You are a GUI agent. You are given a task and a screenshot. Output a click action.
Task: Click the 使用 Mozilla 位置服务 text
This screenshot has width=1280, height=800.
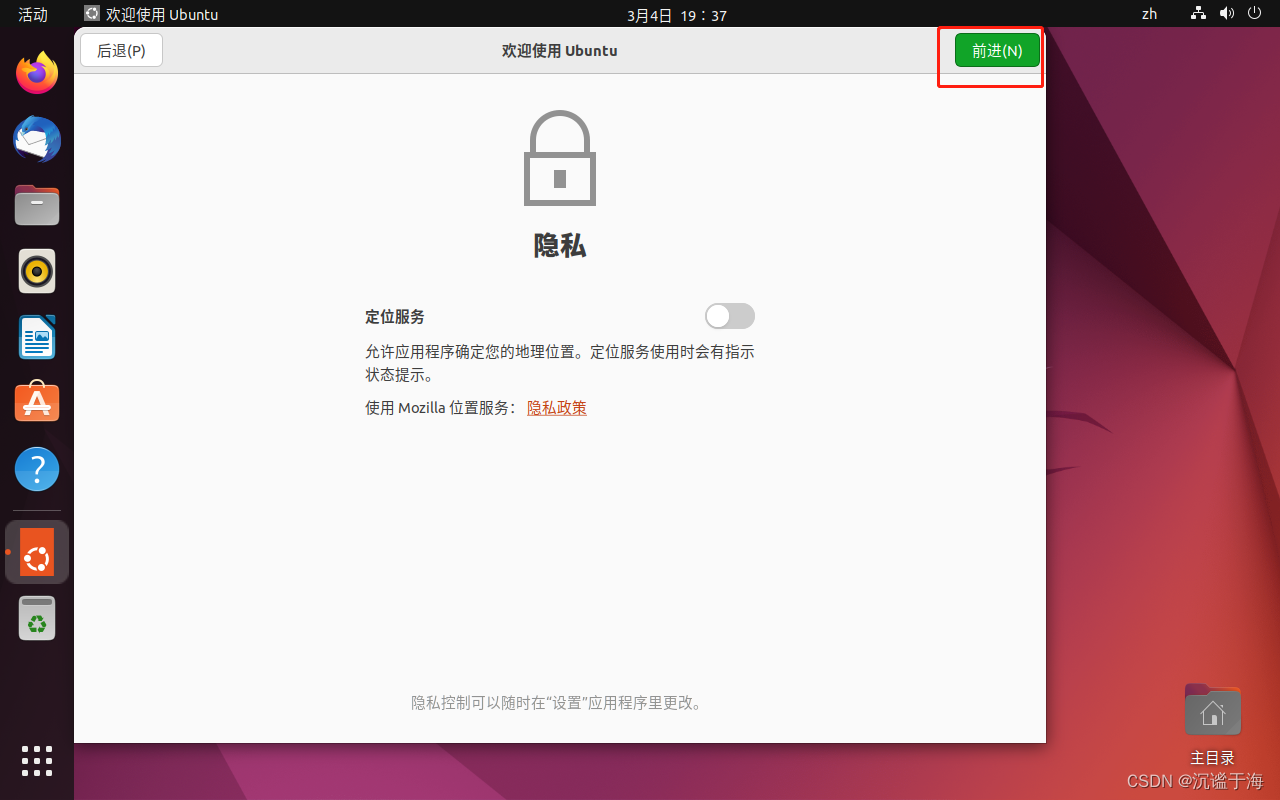click(x=440, y=407)
